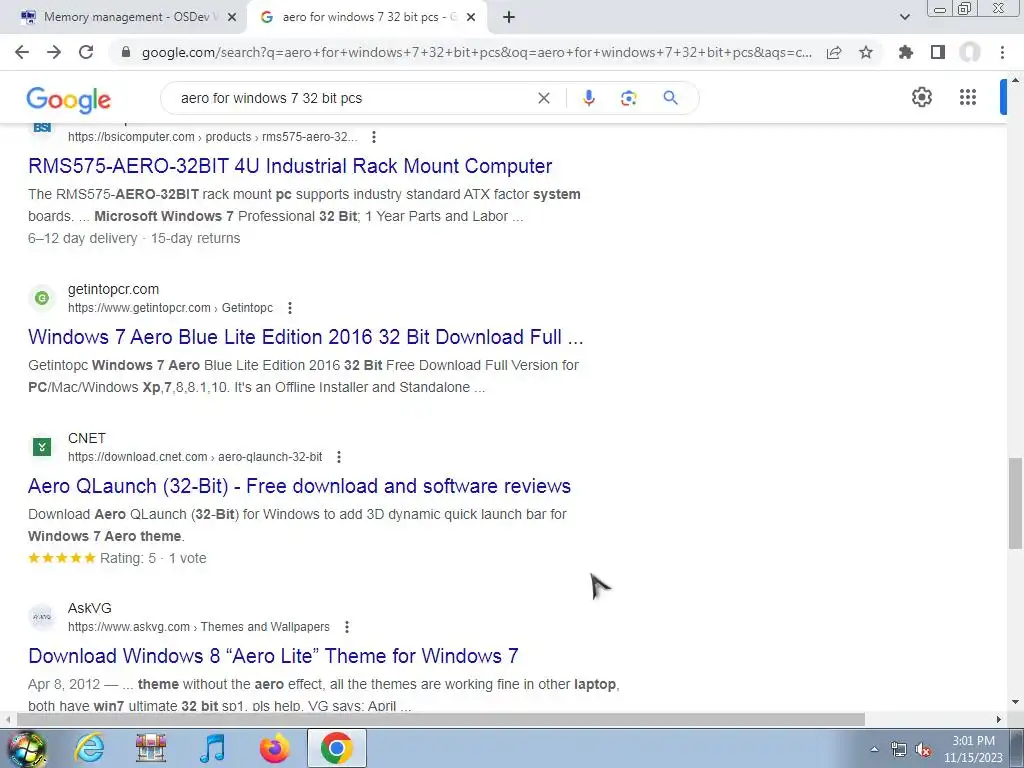The image size is (1024, 768).
Task: Focus the Google search input field
Action: 353,98
